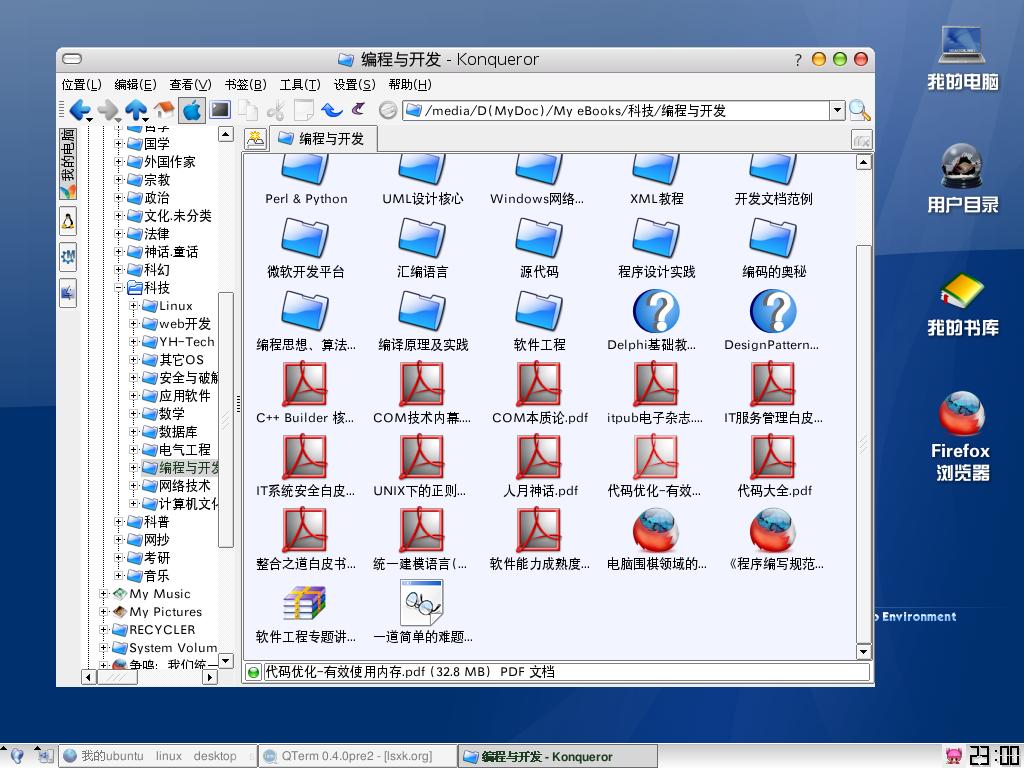This screenshot has width=1024, height=768.
Task: Launch Firefox浏览器 from desktop
Action: (x=961, y=436)
